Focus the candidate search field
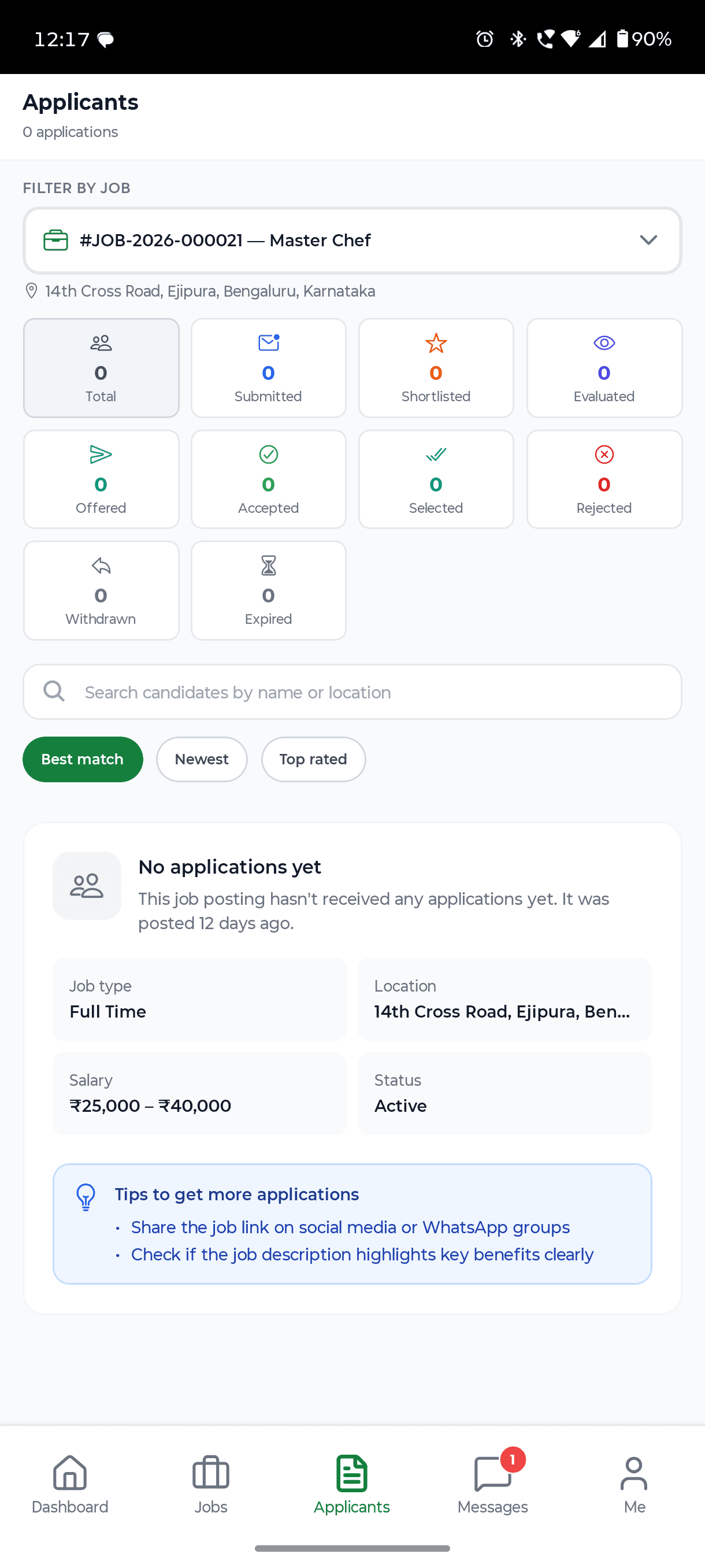Viewport: 705px width, 1568px height. (x=352, y=692)
